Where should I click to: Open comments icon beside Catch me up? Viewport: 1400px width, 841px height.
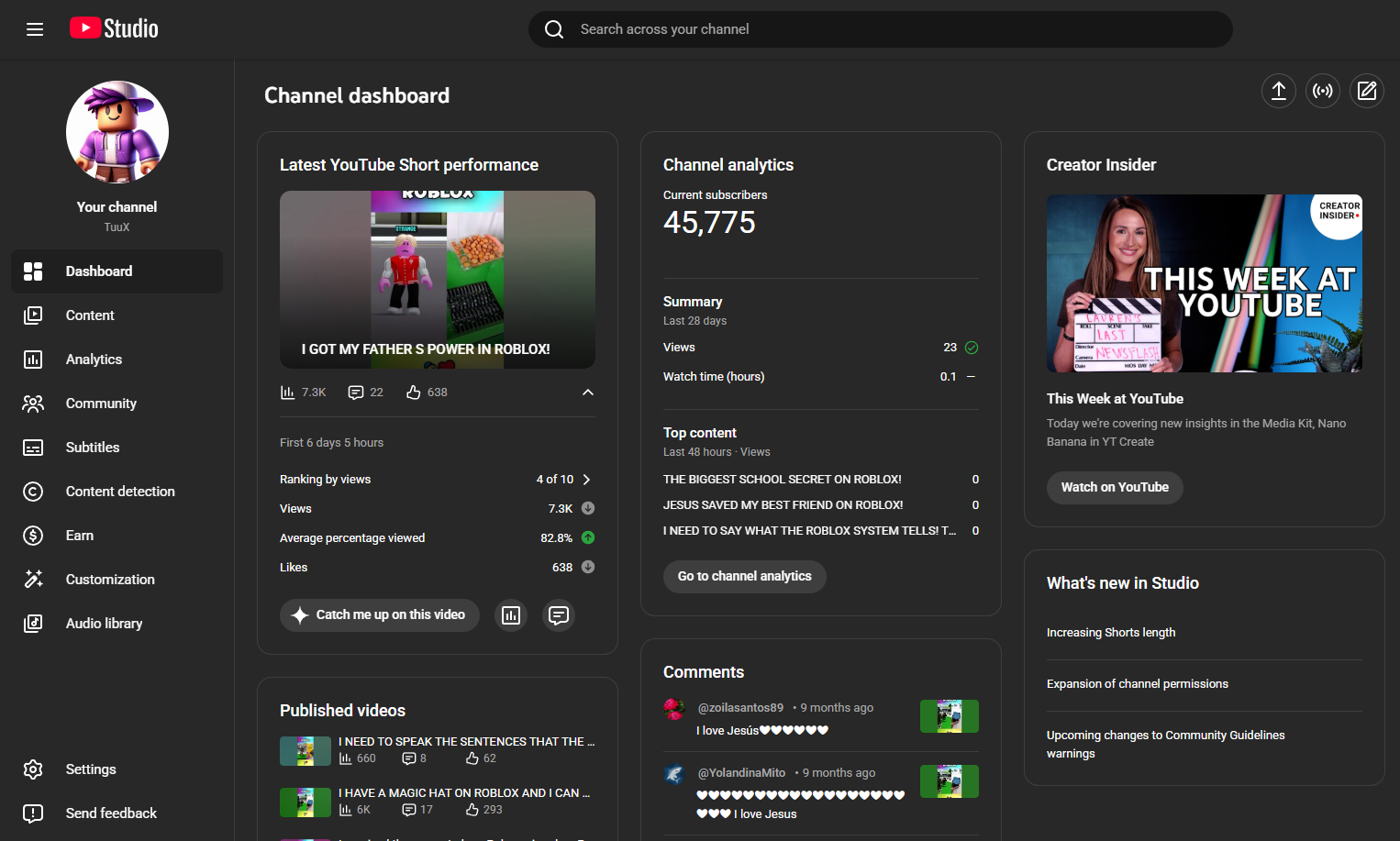(x=559, y=615)
